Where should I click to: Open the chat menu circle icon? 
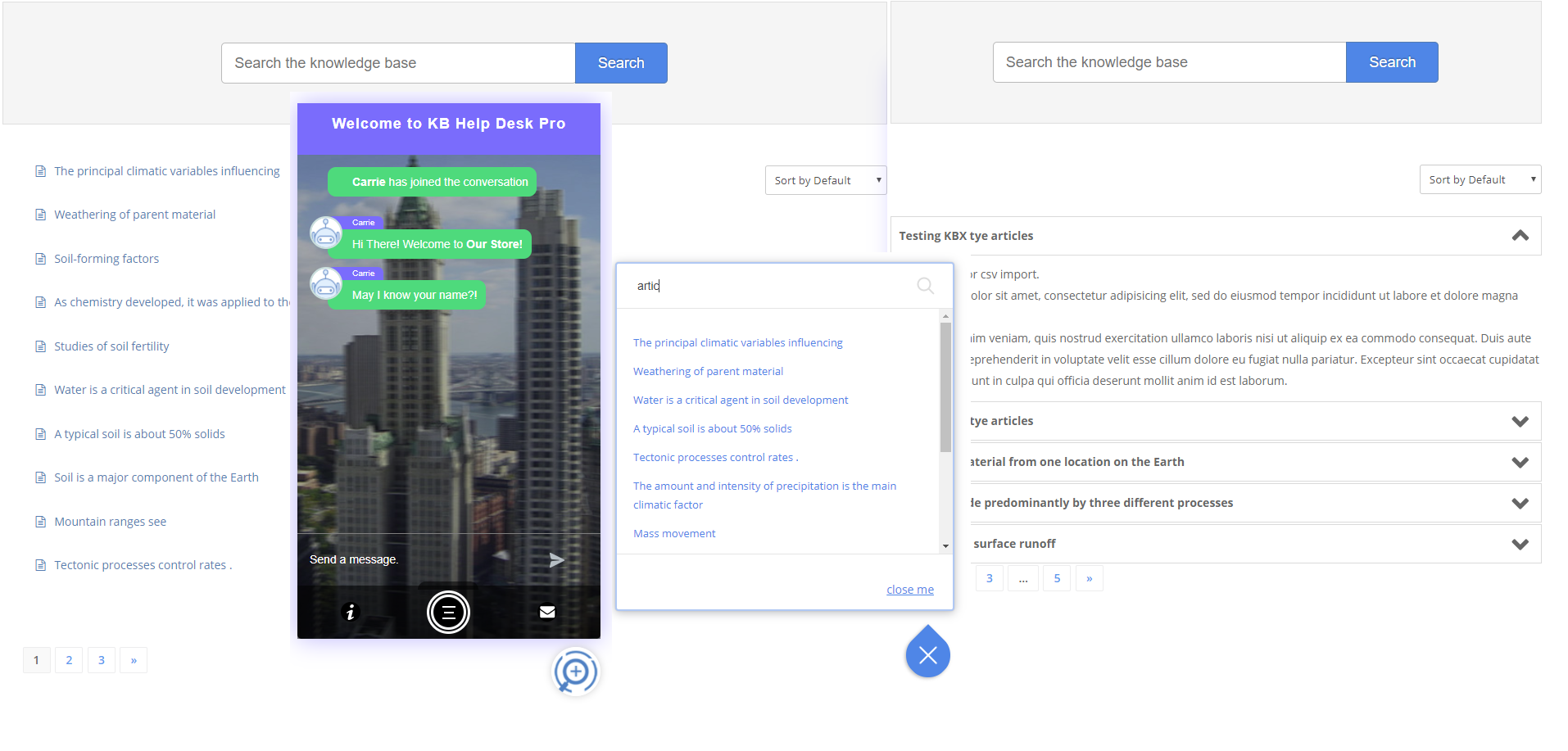(x=448, y=612)
